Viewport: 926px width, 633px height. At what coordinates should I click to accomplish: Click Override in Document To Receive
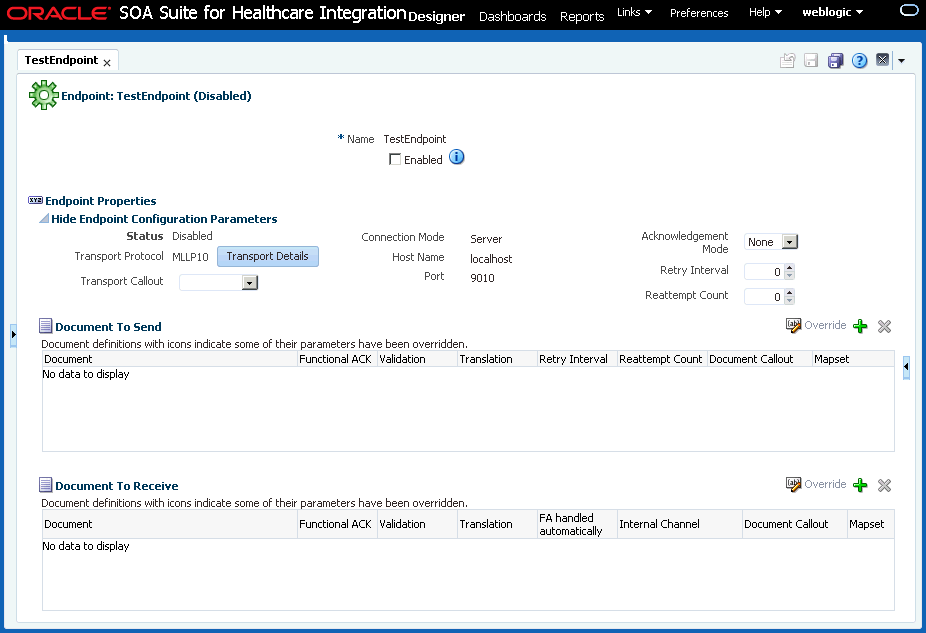816,484
